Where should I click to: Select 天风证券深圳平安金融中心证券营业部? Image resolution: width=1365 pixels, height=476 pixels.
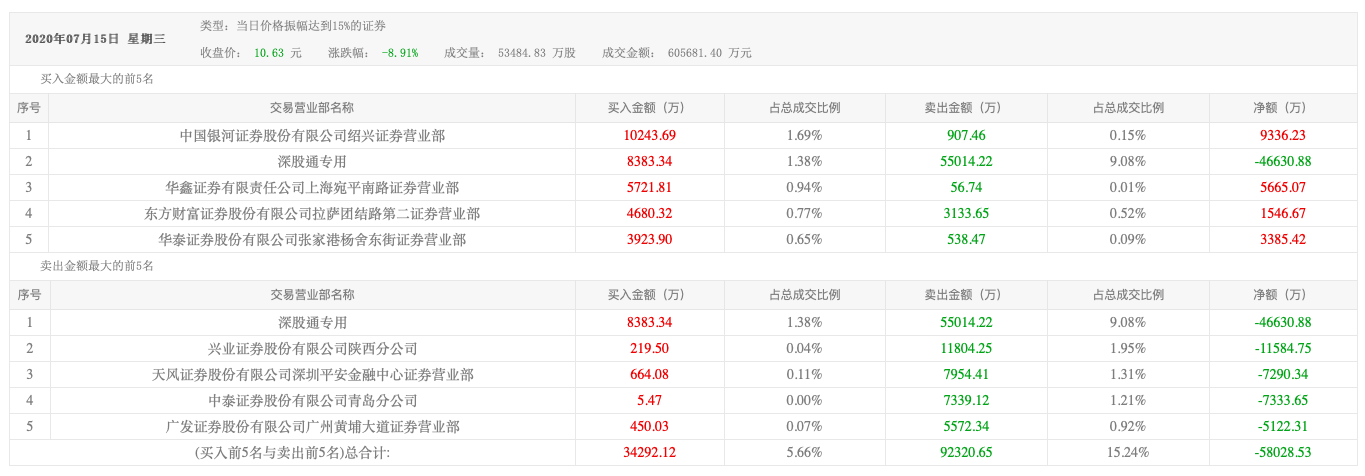tap(312, 375)
